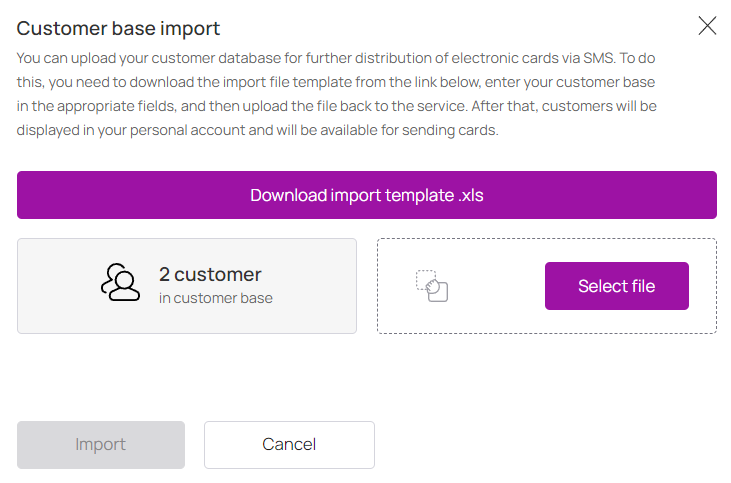Viewport: 731px width, 483px height.
Task: Click the "in customer base" label
Action: pyautogui.click(x=216, y=298)
